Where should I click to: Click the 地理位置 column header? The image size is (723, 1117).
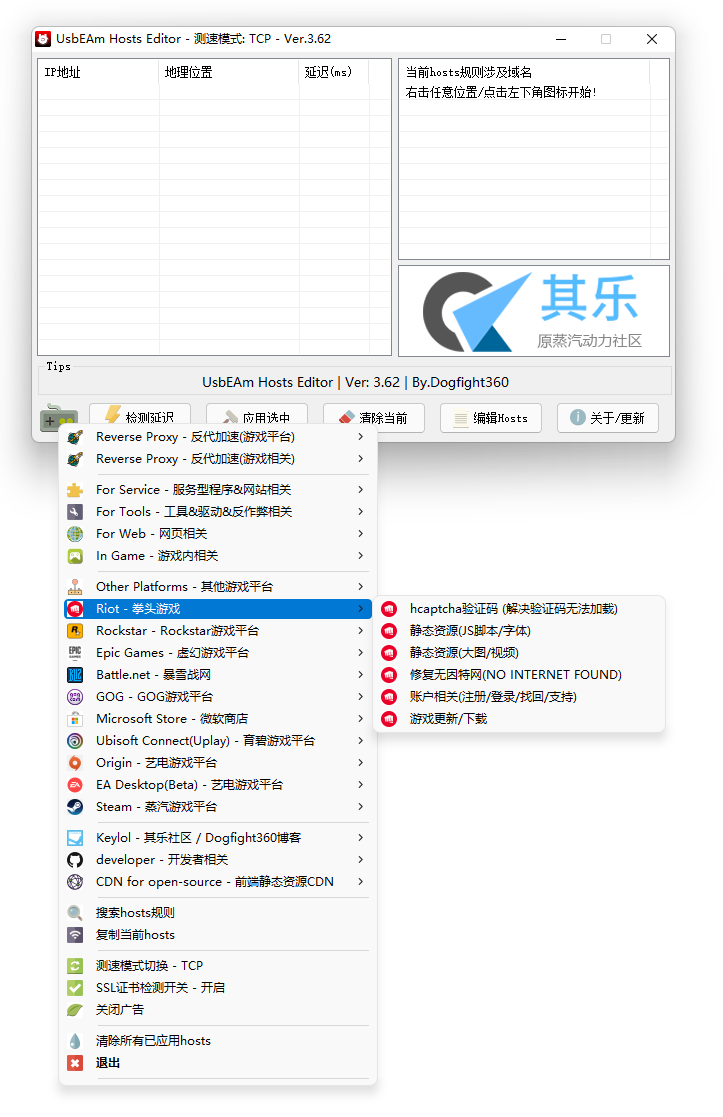tap(229, 72)
